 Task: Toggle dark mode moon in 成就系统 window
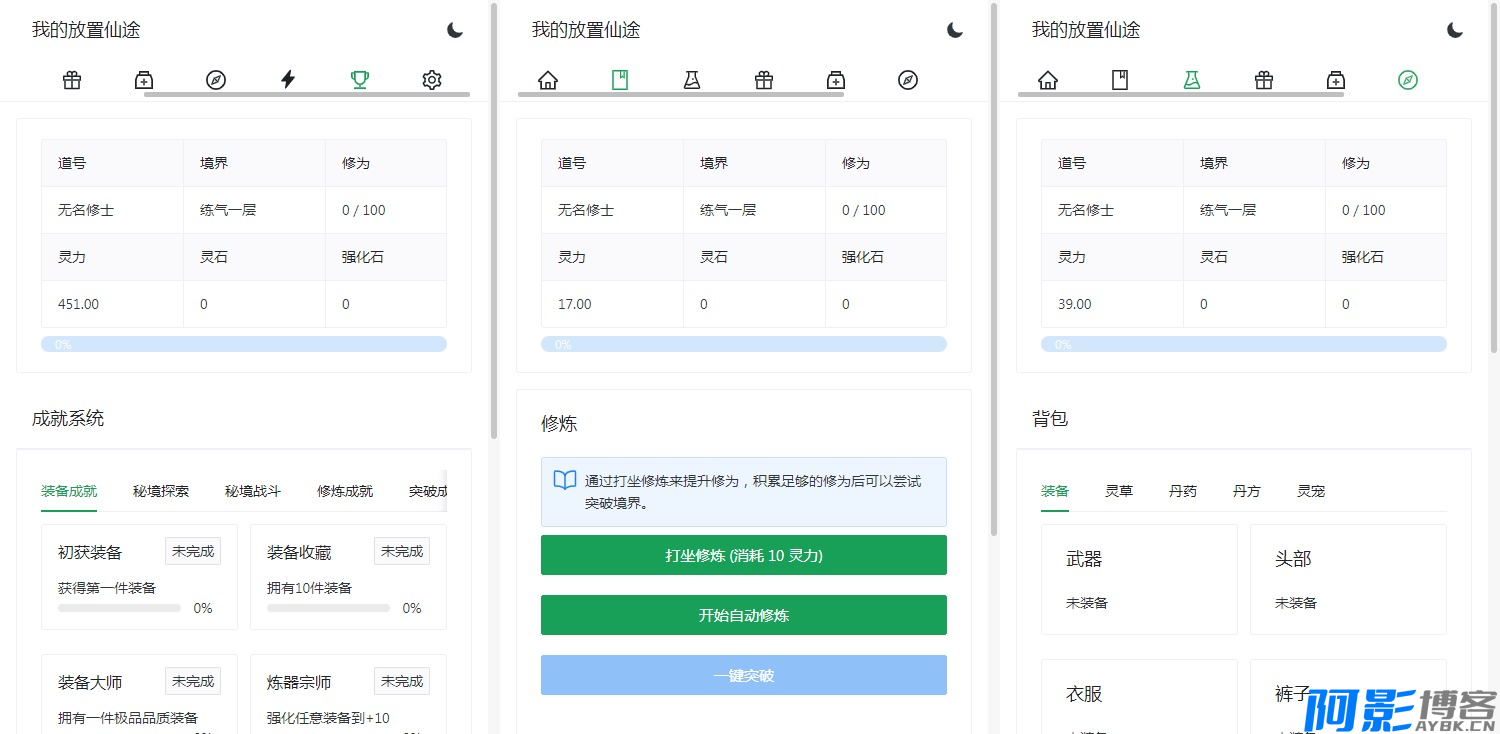click(x=455, y=30)
